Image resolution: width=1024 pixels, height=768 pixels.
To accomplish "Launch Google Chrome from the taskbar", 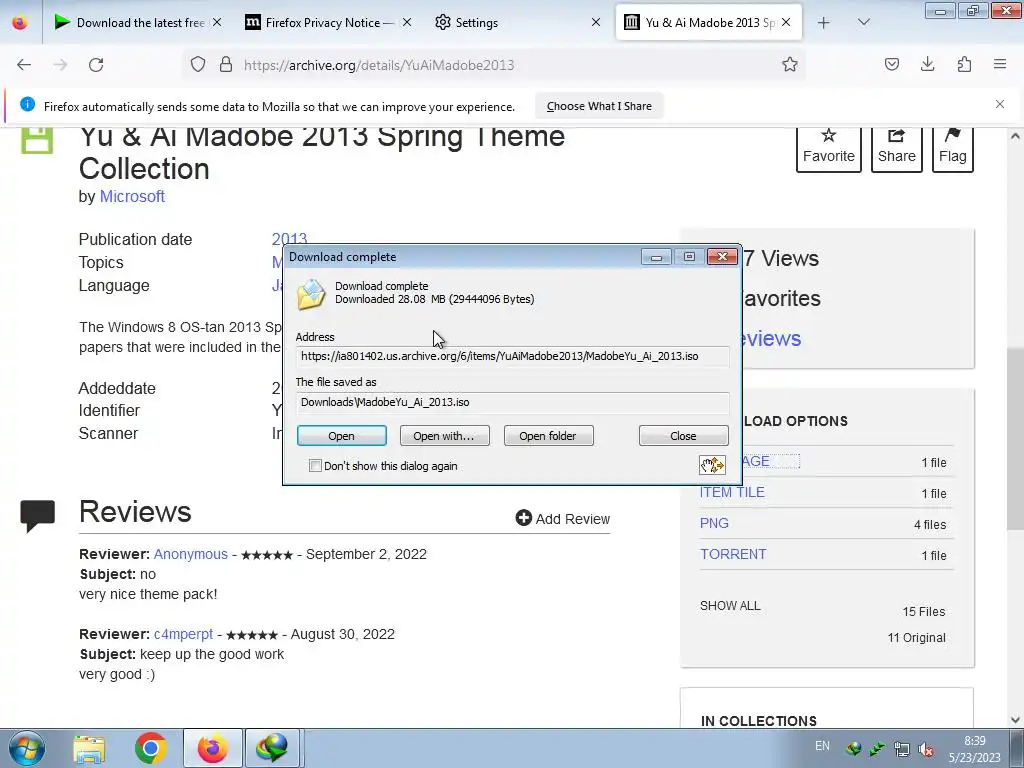I will pyautogui.click(x=151, y=748).
